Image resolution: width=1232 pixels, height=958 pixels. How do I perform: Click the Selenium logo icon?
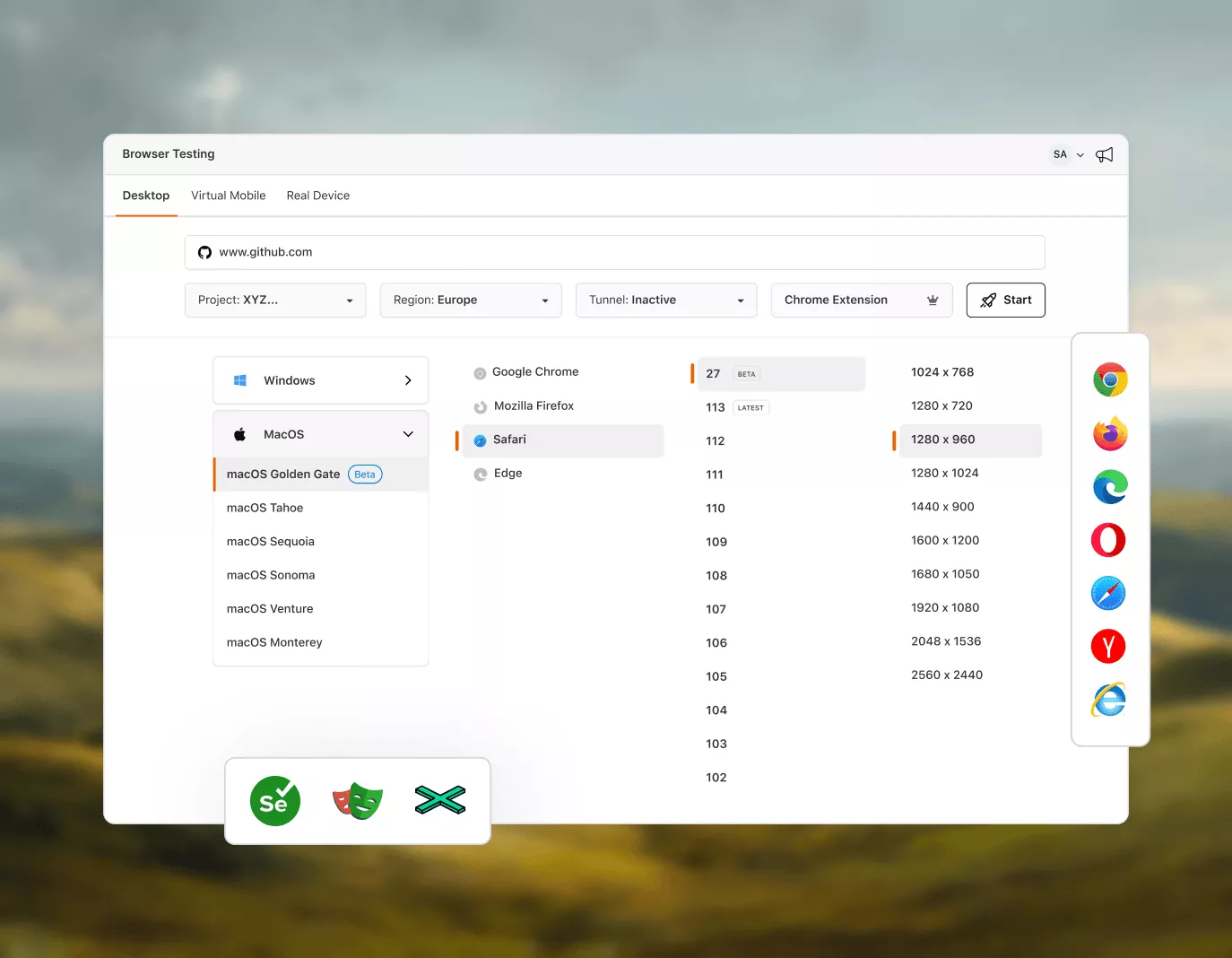click(x=274, y=801)
